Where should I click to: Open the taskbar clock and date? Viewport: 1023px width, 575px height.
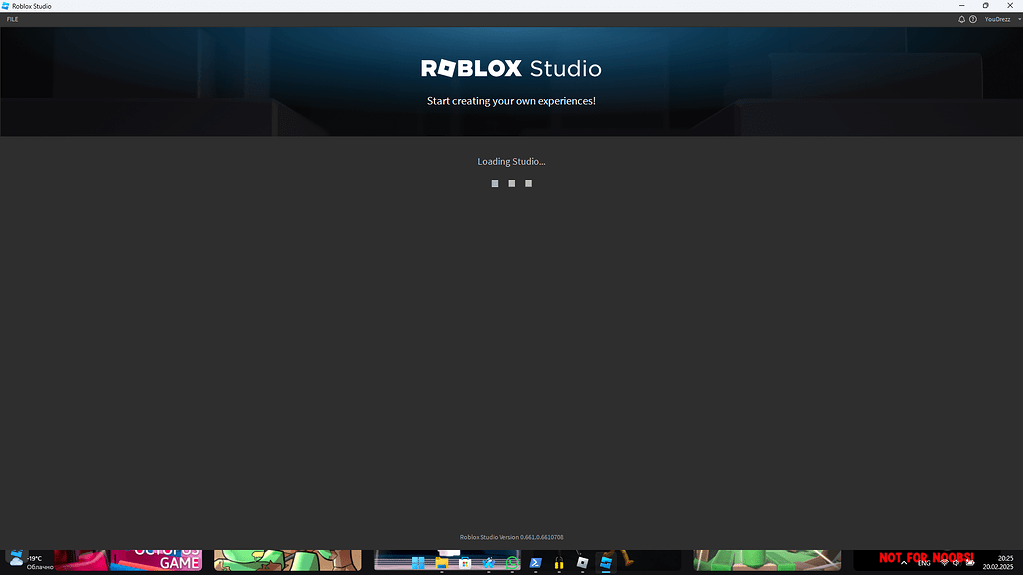click(x=998, y=563)
